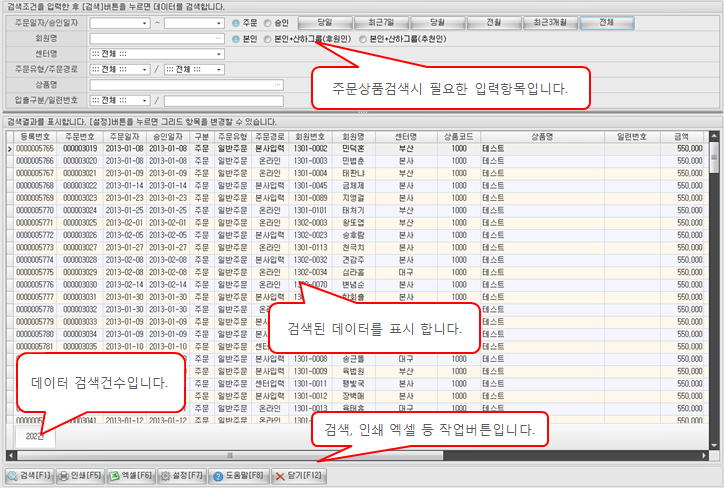
Task: Click 주문번호 cell 00003025
Action: 80,223
